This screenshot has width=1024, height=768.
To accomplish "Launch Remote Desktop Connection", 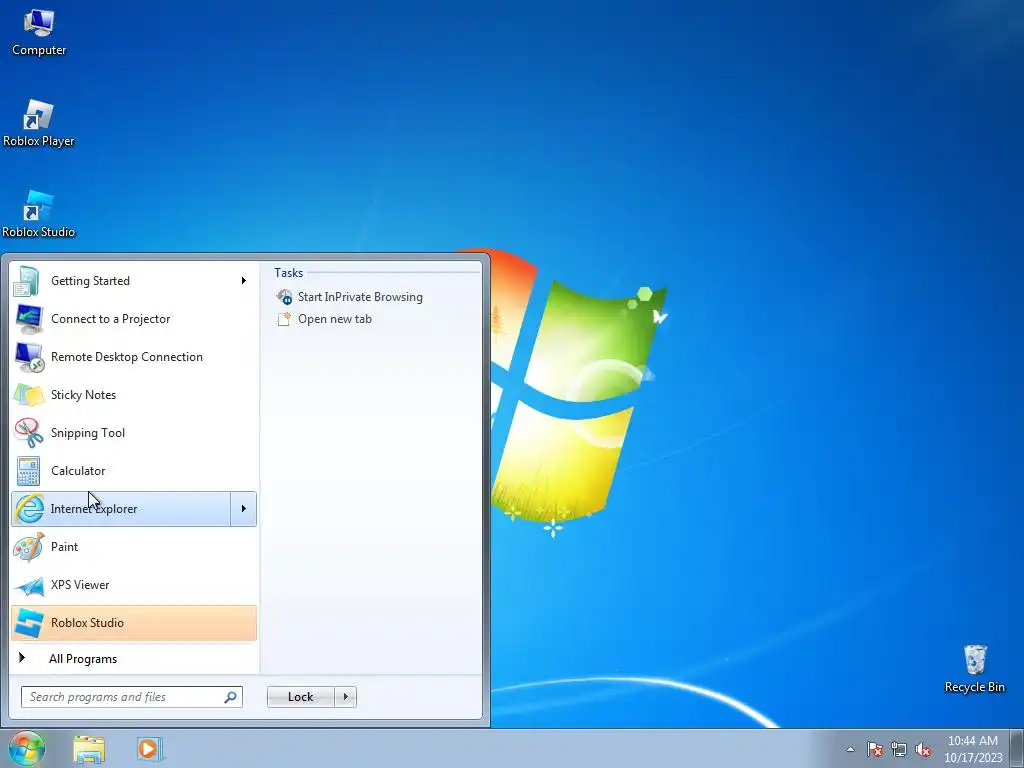I will 134,357.
